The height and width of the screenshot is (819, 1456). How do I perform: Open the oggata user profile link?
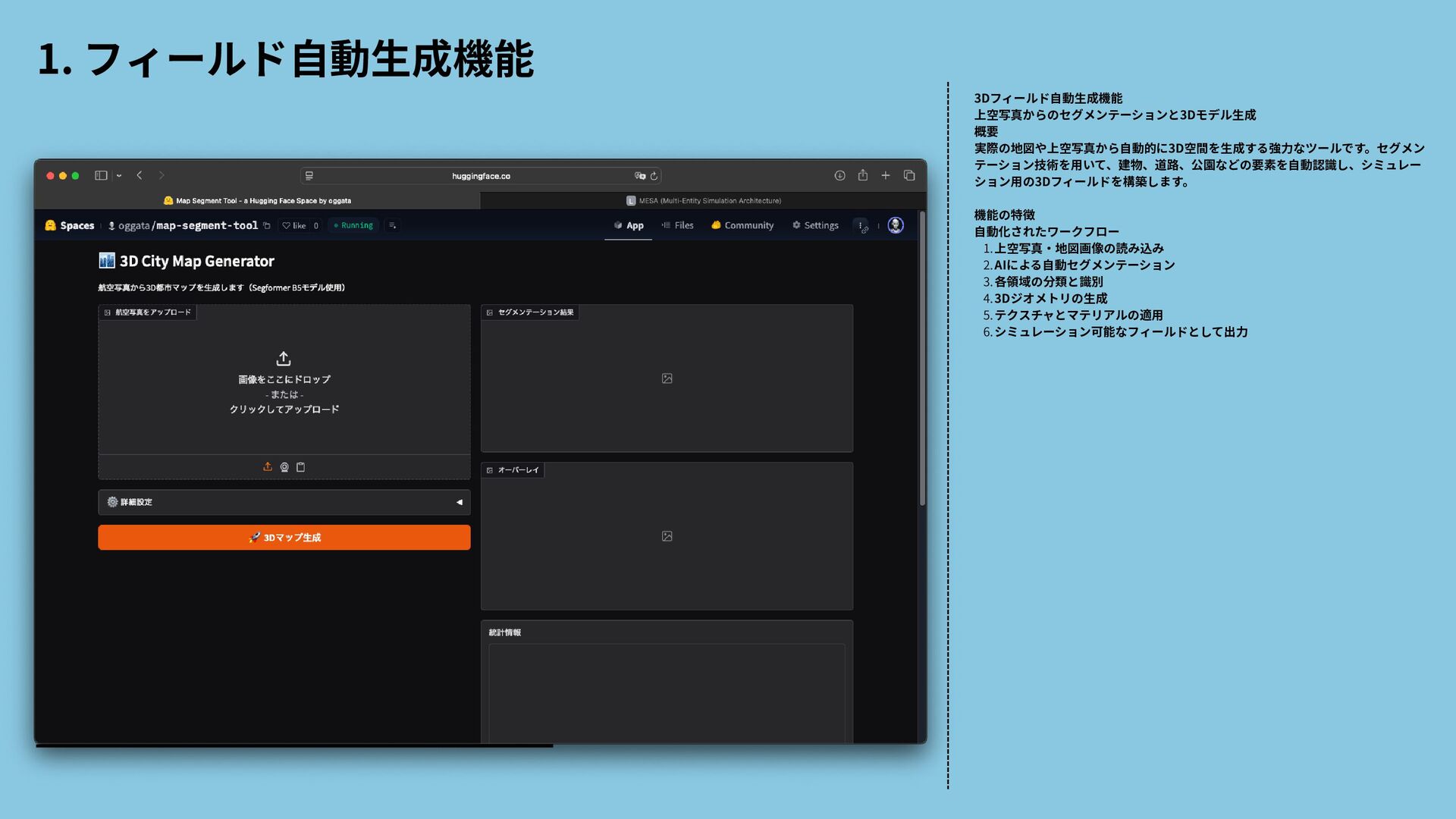tap(133, 226)
